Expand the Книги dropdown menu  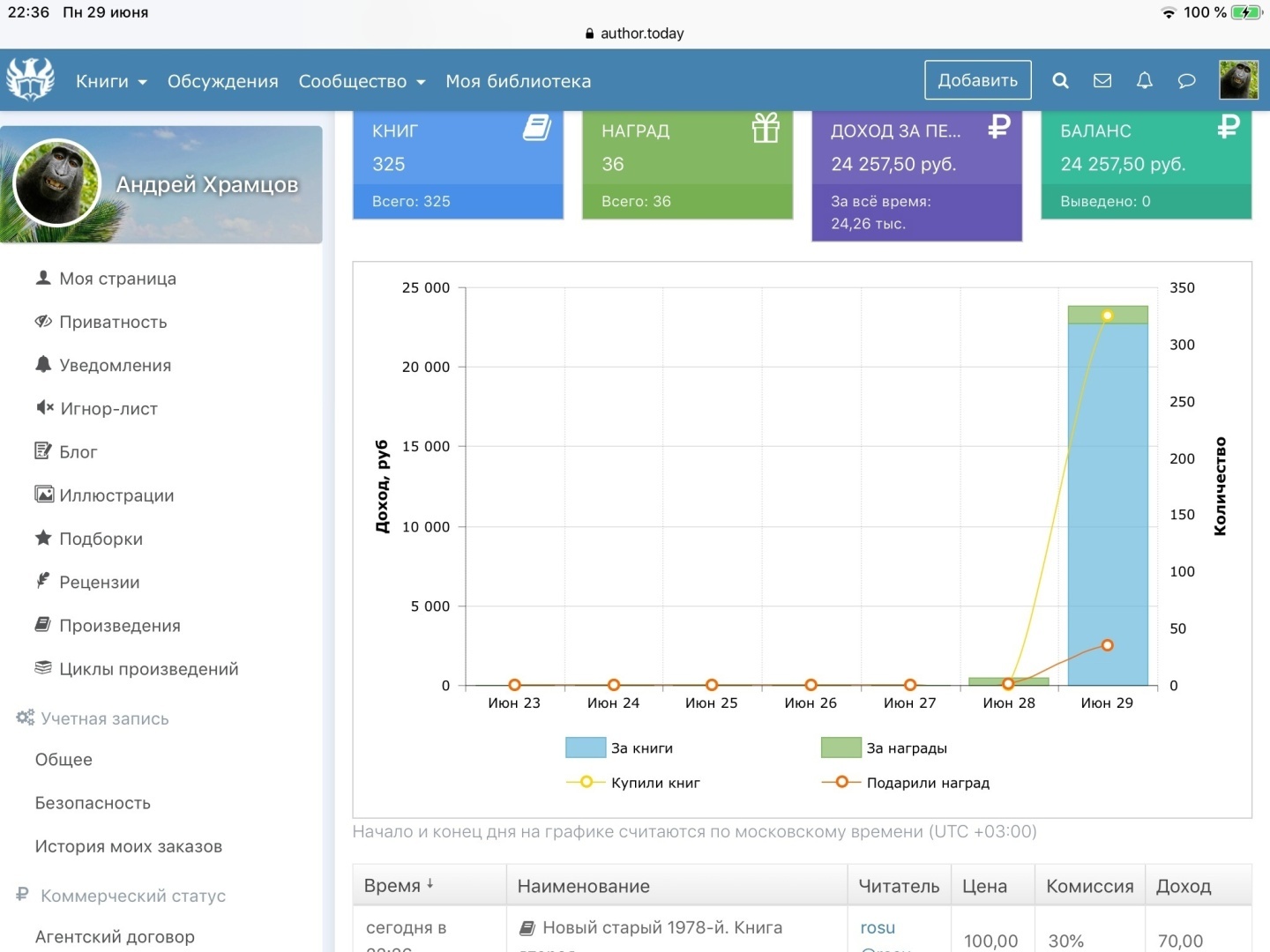(x=111, y=82)
